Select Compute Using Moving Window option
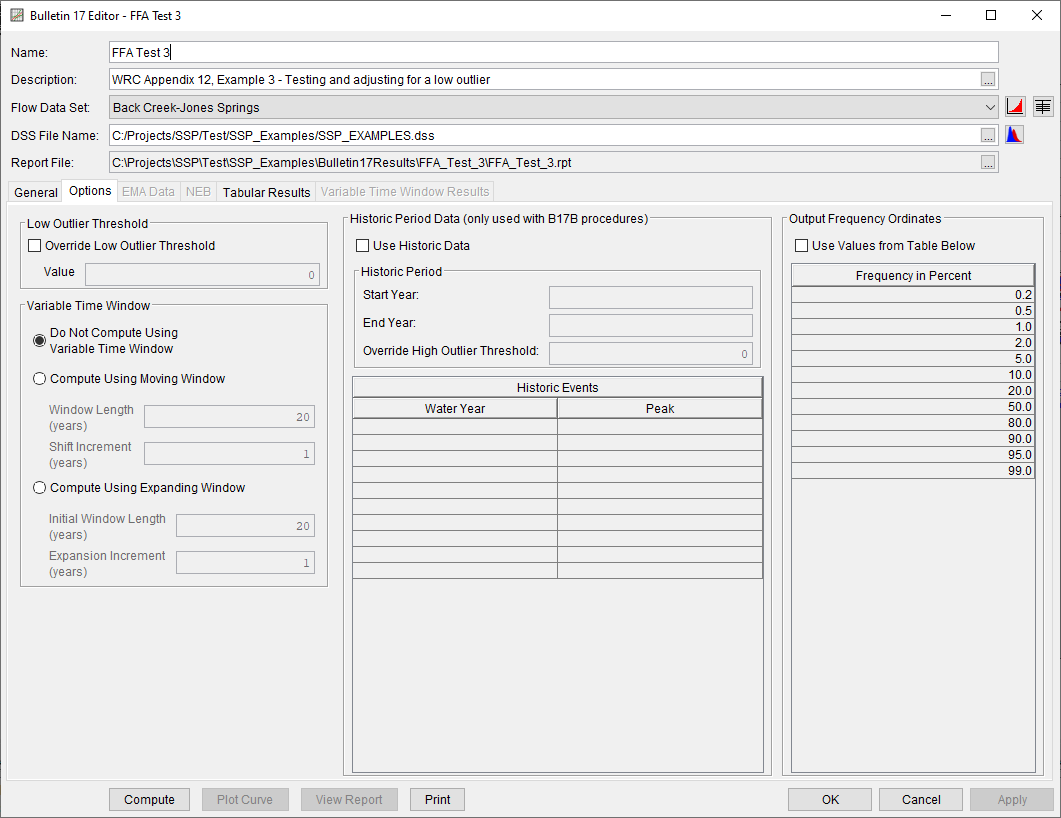1061x818 pixels. pos(39,379)
